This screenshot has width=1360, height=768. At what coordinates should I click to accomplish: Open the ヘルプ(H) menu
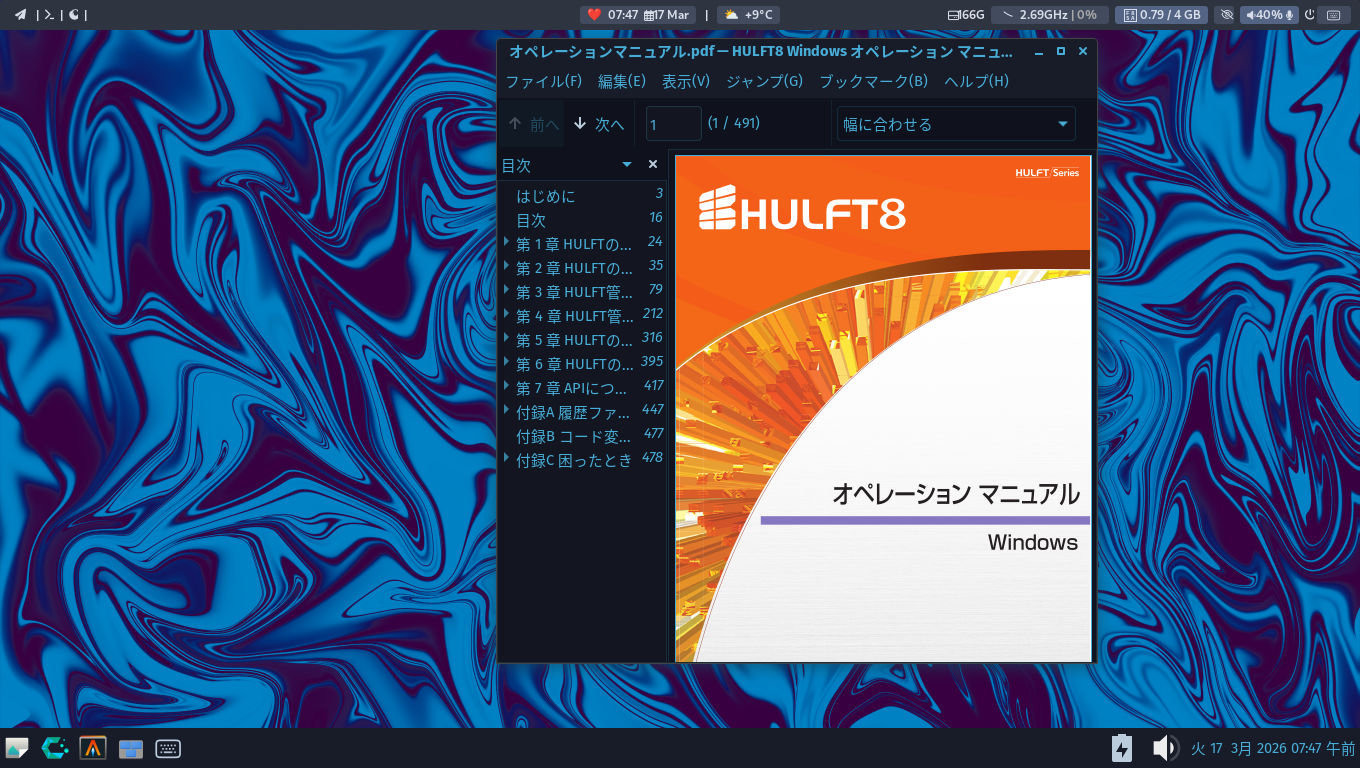[x=977, y=81]
